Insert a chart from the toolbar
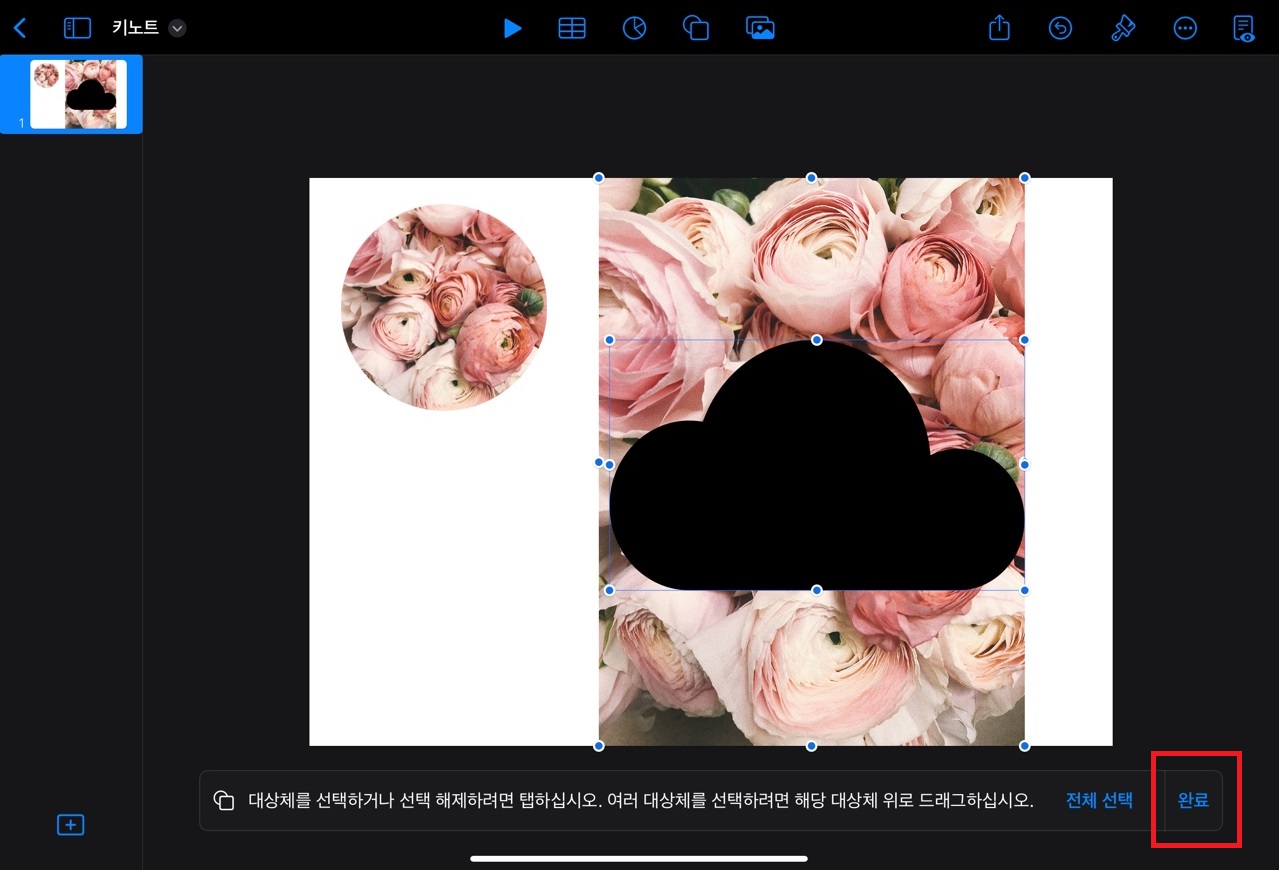Image resolution: width=1279 pixels, height=870 pixels. tap(634, 28)
